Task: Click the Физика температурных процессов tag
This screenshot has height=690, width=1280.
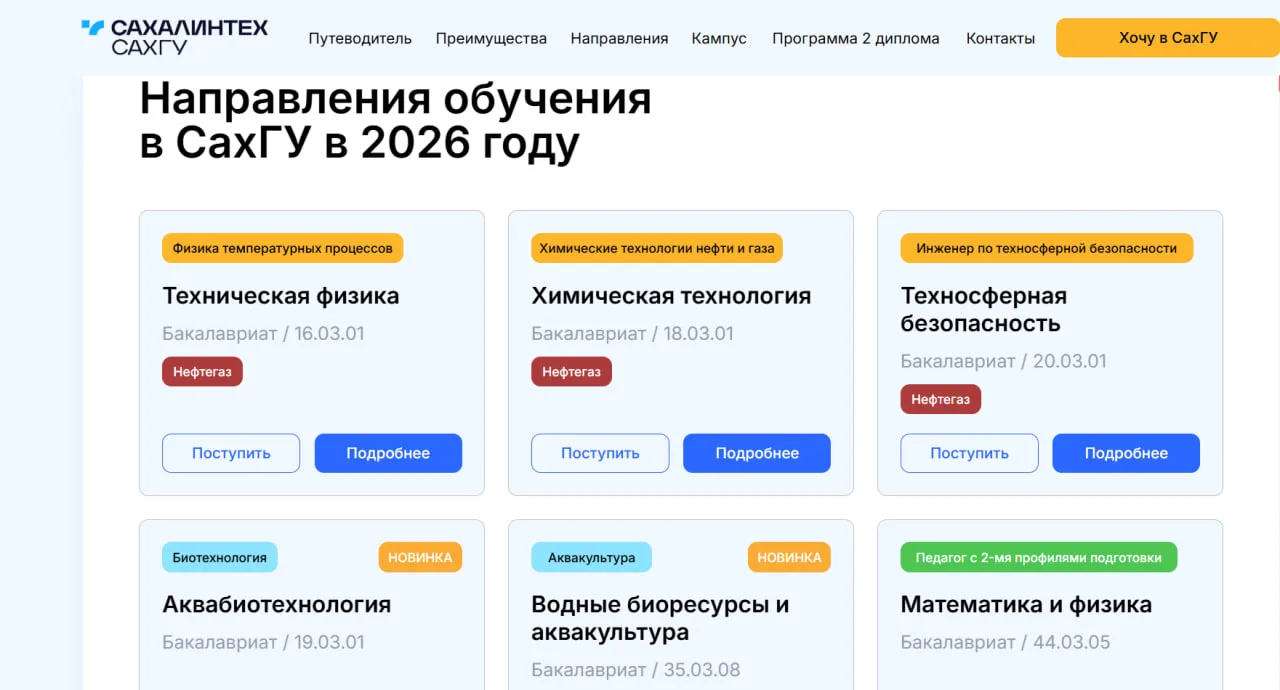Action: coord(282,248)
